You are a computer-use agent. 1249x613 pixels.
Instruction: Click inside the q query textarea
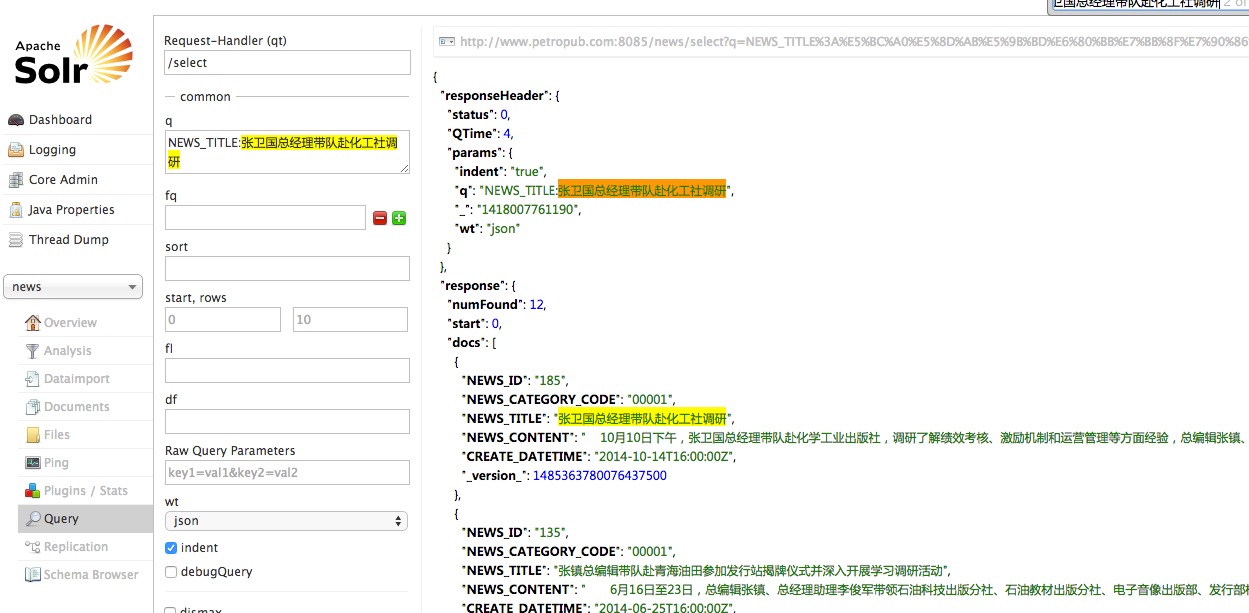coord(287,152)
